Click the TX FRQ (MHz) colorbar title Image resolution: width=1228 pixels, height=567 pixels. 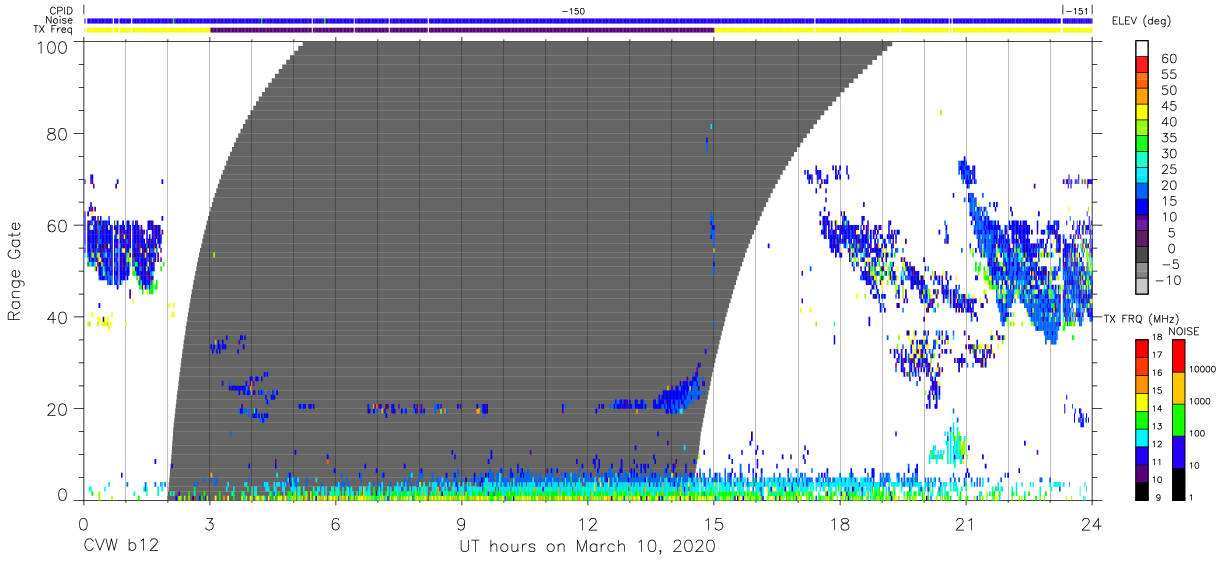pos(1143,318)
